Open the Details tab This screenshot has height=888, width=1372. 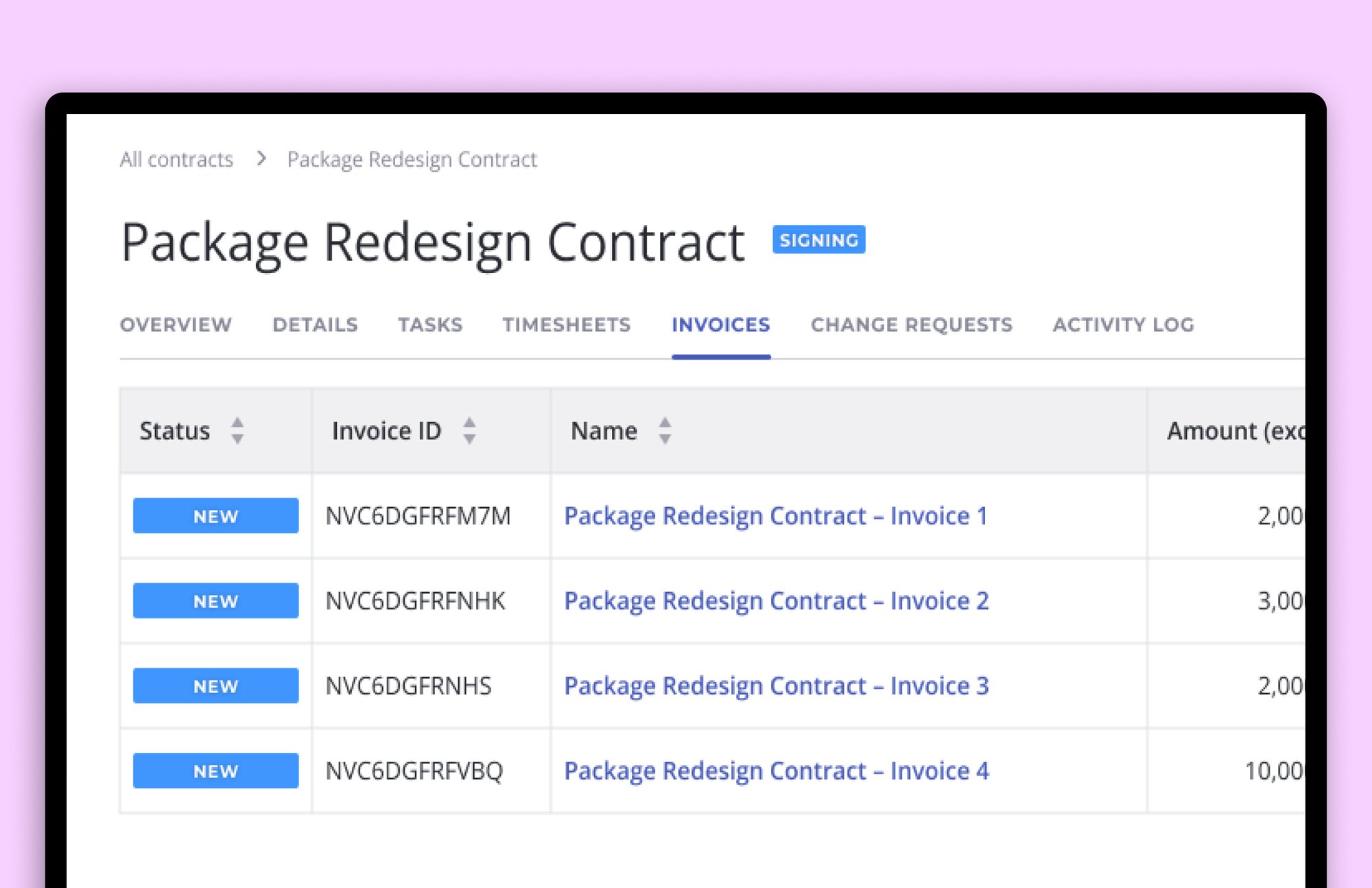(x=315, y=325)
